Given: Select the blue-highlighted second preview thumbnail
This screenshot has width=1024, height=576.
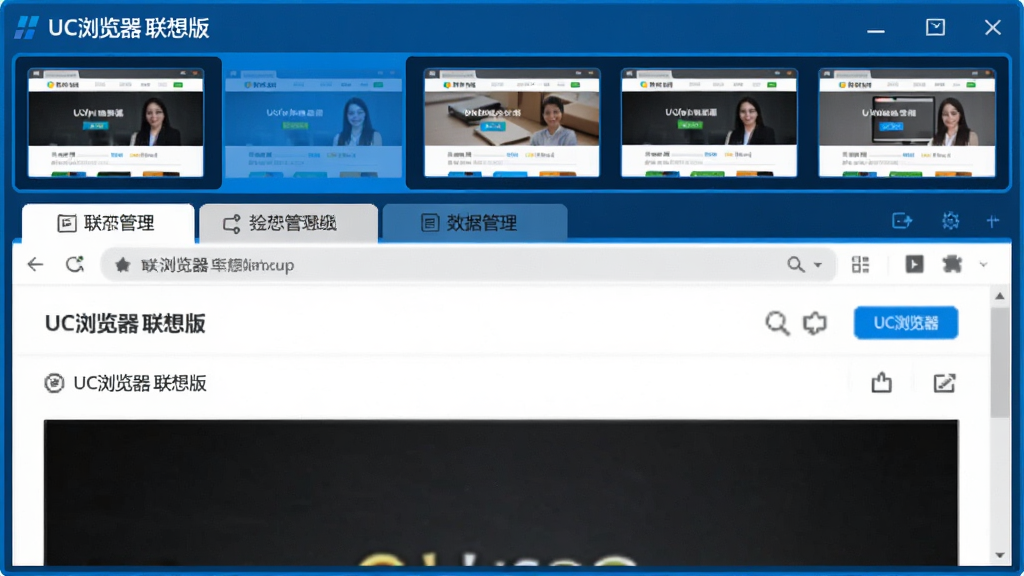Looking at the screenshot, I should (313, 124).
